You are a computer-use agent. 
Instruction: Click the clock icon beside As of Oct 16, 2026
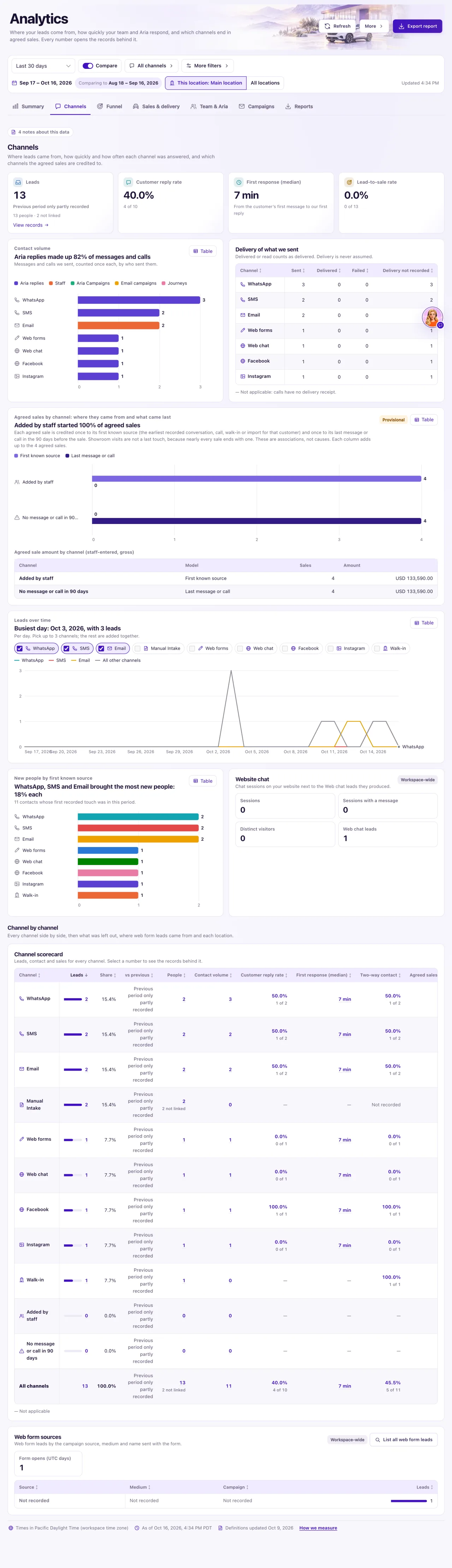pyautogui.click(x=137, y=1528)
